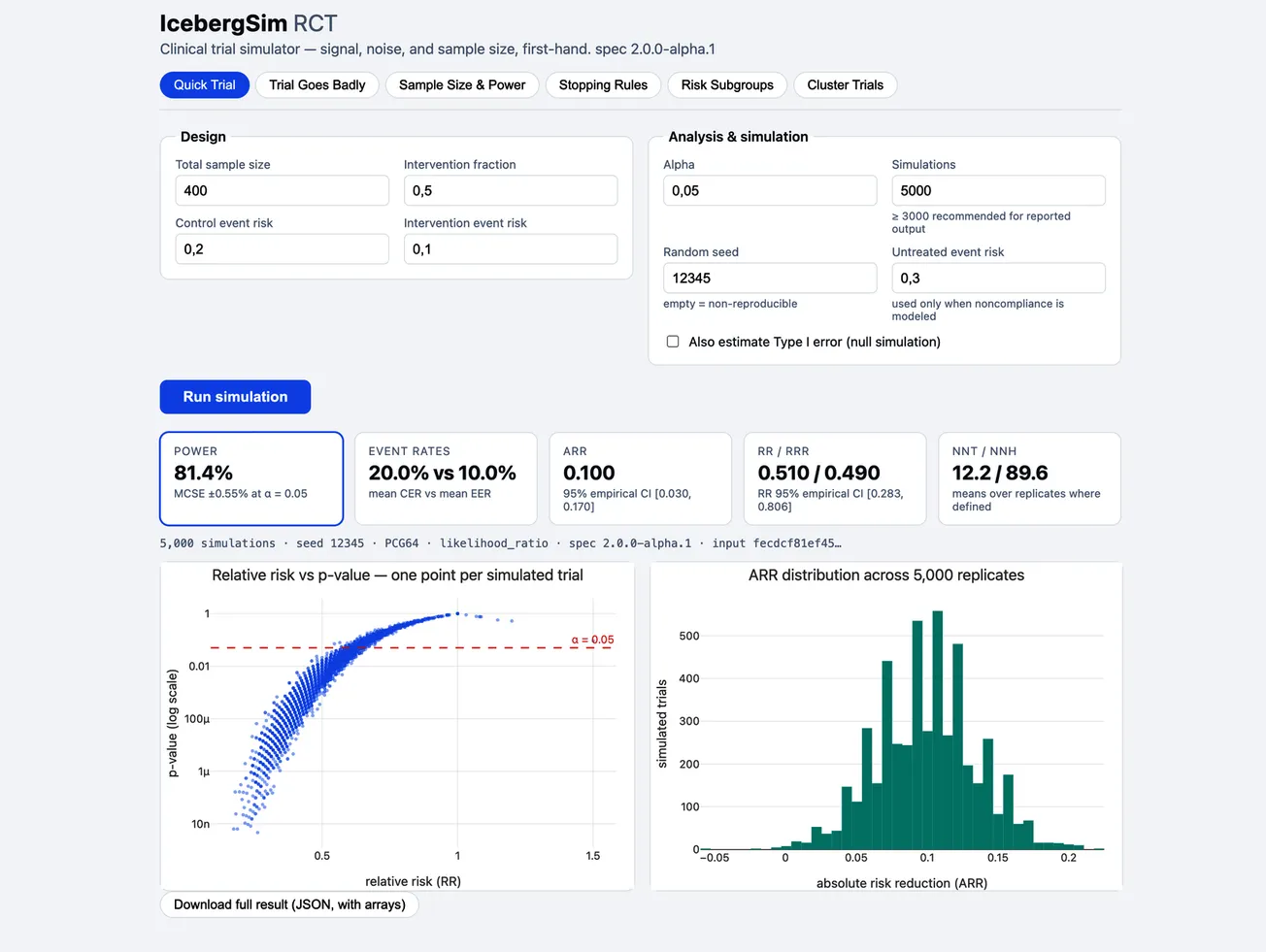1266x952 pixels.
Task: Enable Also estimate Type I error checkbox
Action: (x=673, y=342)
